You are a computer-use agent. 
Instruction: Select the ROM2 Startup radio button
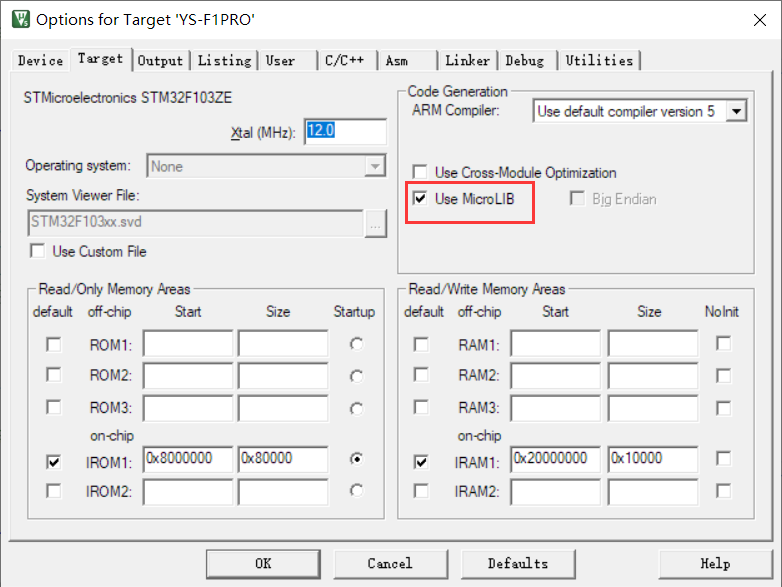pos(356,376)
